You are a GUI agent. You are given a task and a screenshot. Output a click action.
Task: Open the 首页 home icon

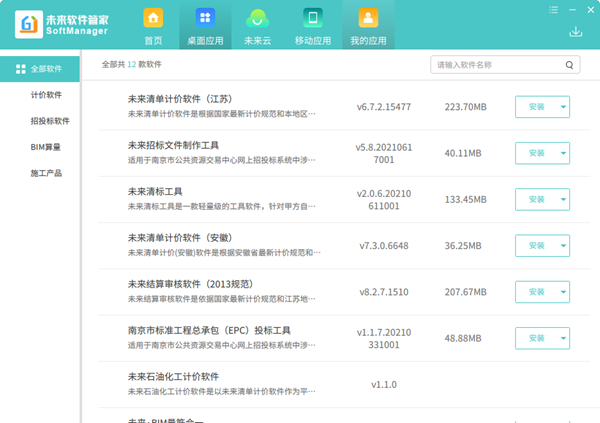coord(153,18)
